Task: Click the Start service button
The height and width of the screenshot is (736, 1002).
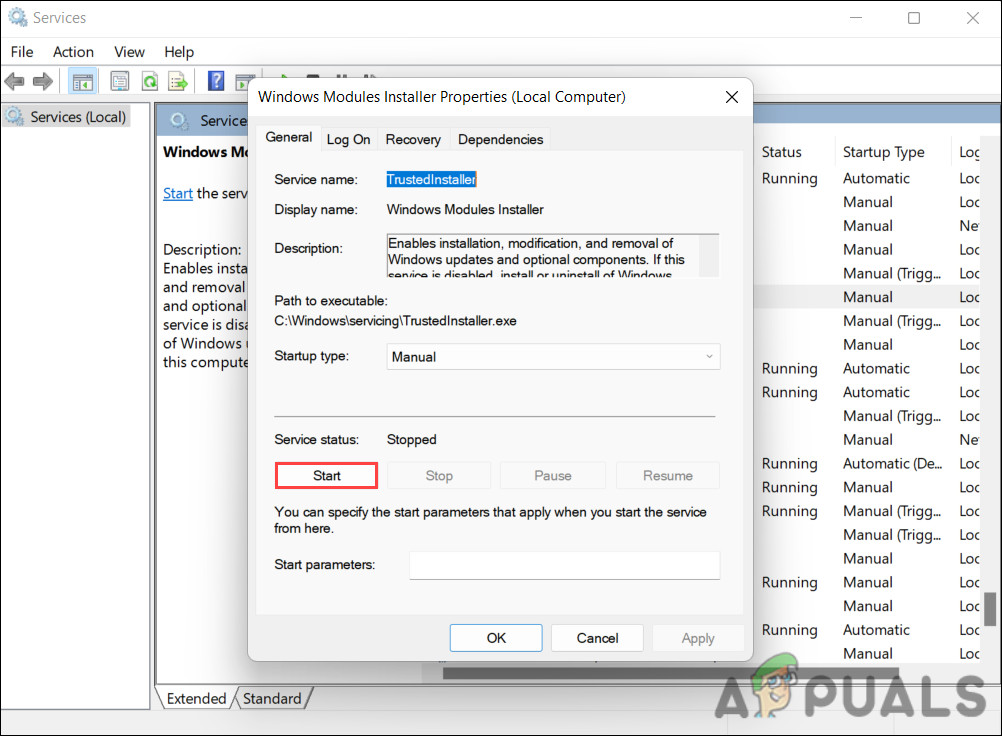Action: pos(327,475)
